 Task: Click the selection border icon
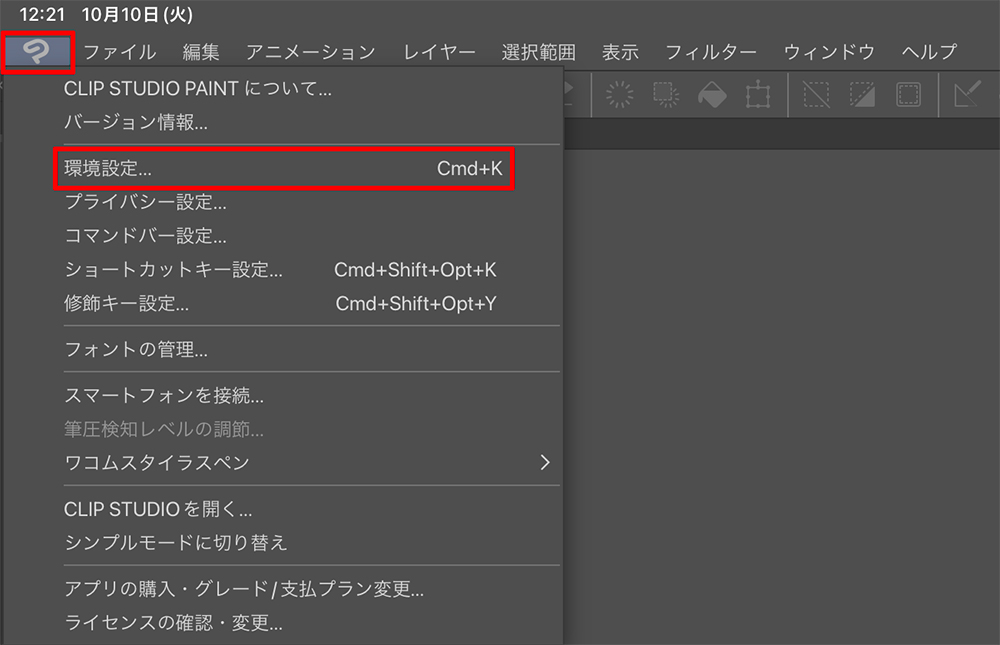tap(908, 95)
